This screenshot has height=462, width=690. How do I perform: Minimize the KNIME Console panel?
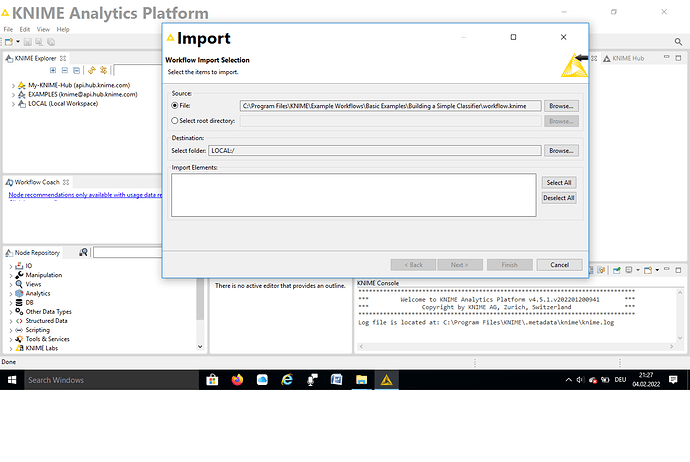[667, 268]
